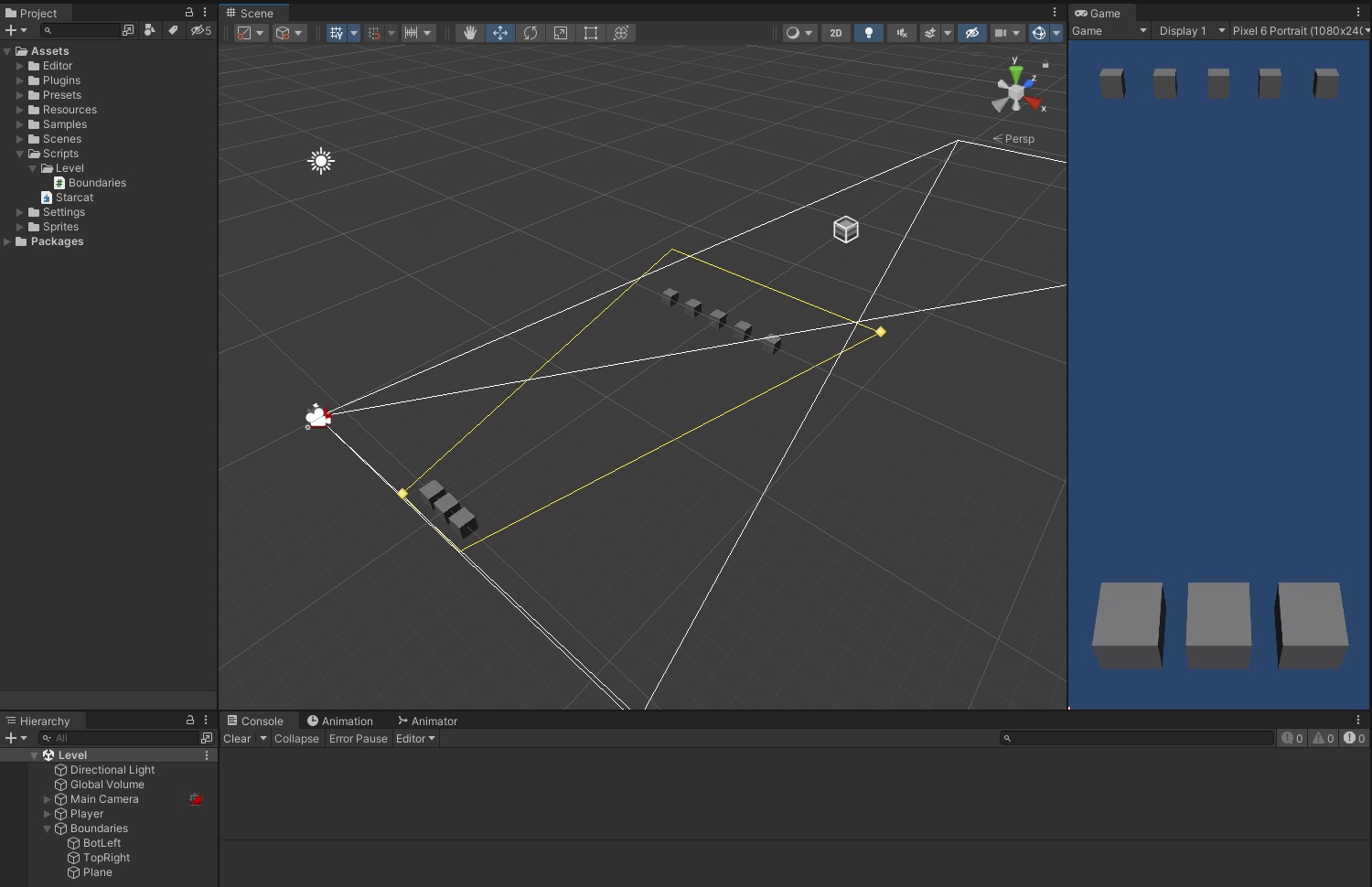This screenshot has width=1372, height=887.
Task: Toggle Project panel lock icon
Action: click(189, 13)
